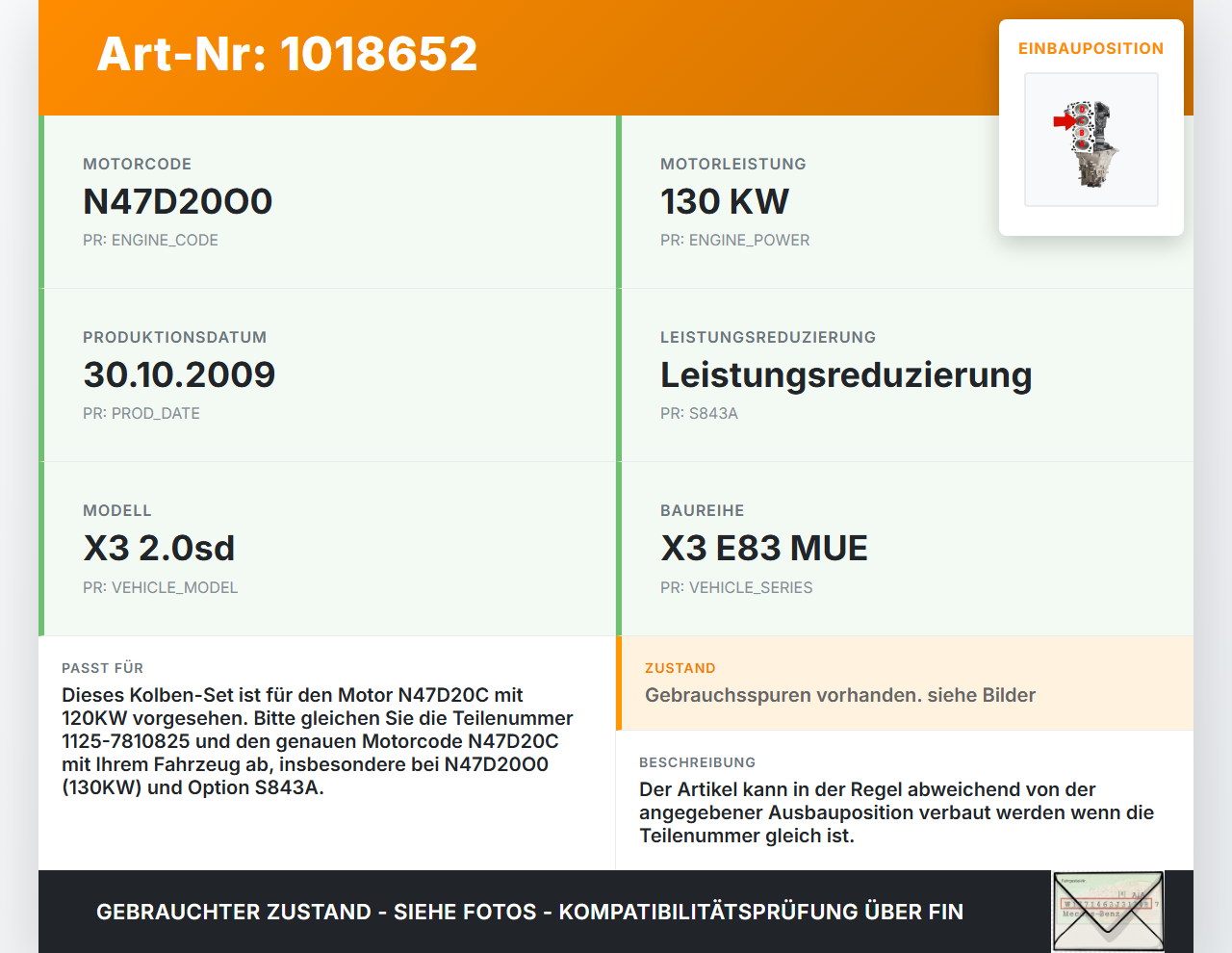Click the MOTORLEISTUNG label
Viewport: 1232px width, 953px height.
pos(733,164)
